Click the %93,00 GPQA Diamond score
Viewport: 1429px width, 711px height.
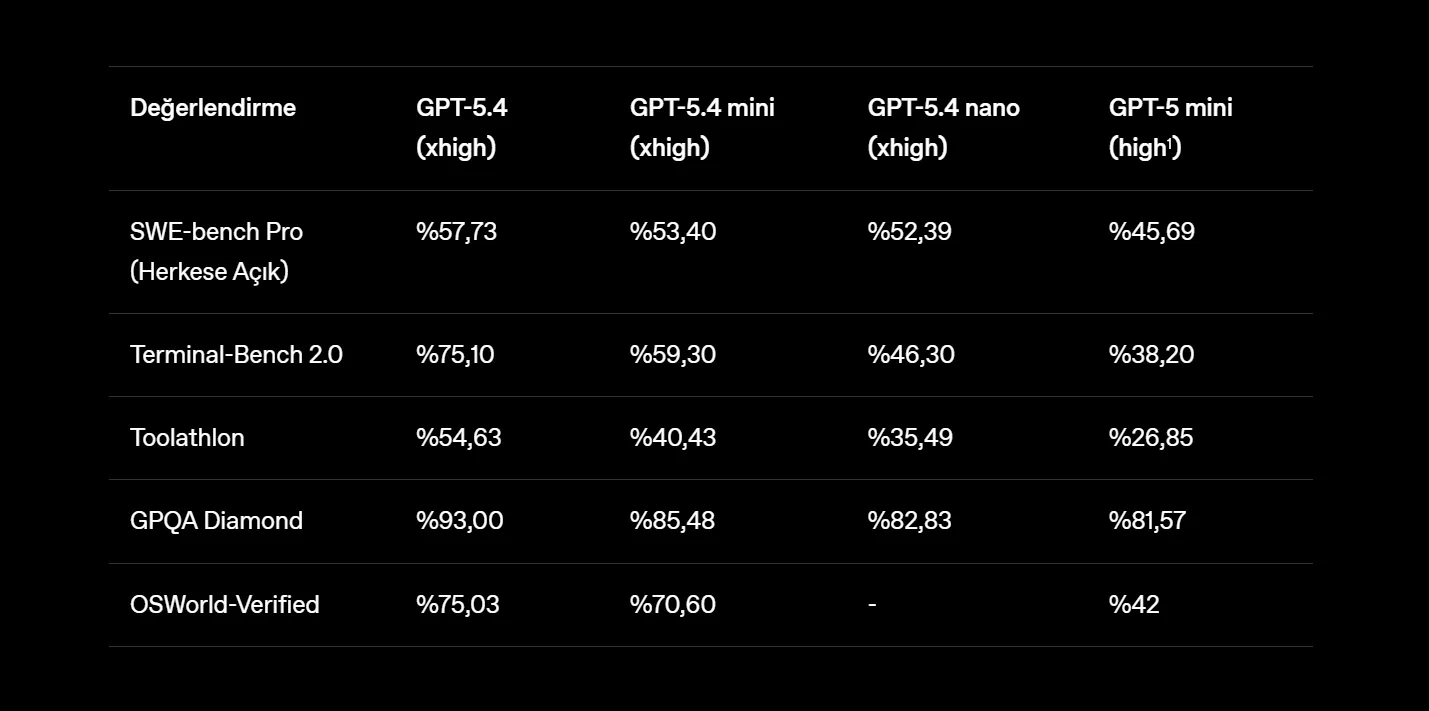coord(459,521)
